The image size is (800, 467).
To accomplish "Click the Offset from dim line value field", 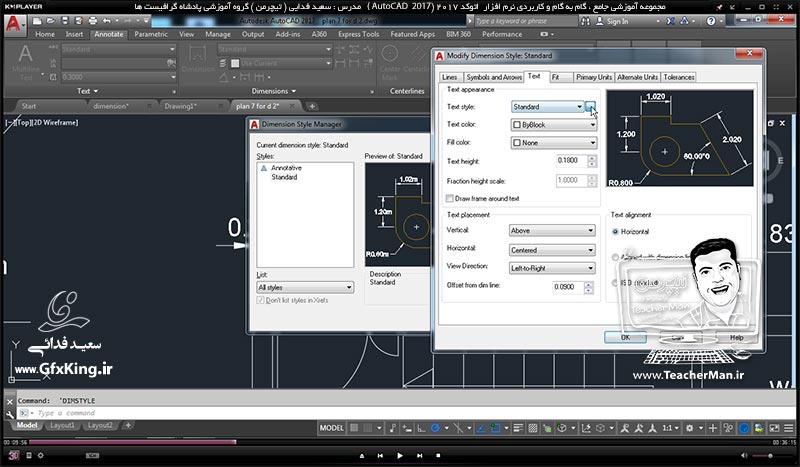I will 567,287.
